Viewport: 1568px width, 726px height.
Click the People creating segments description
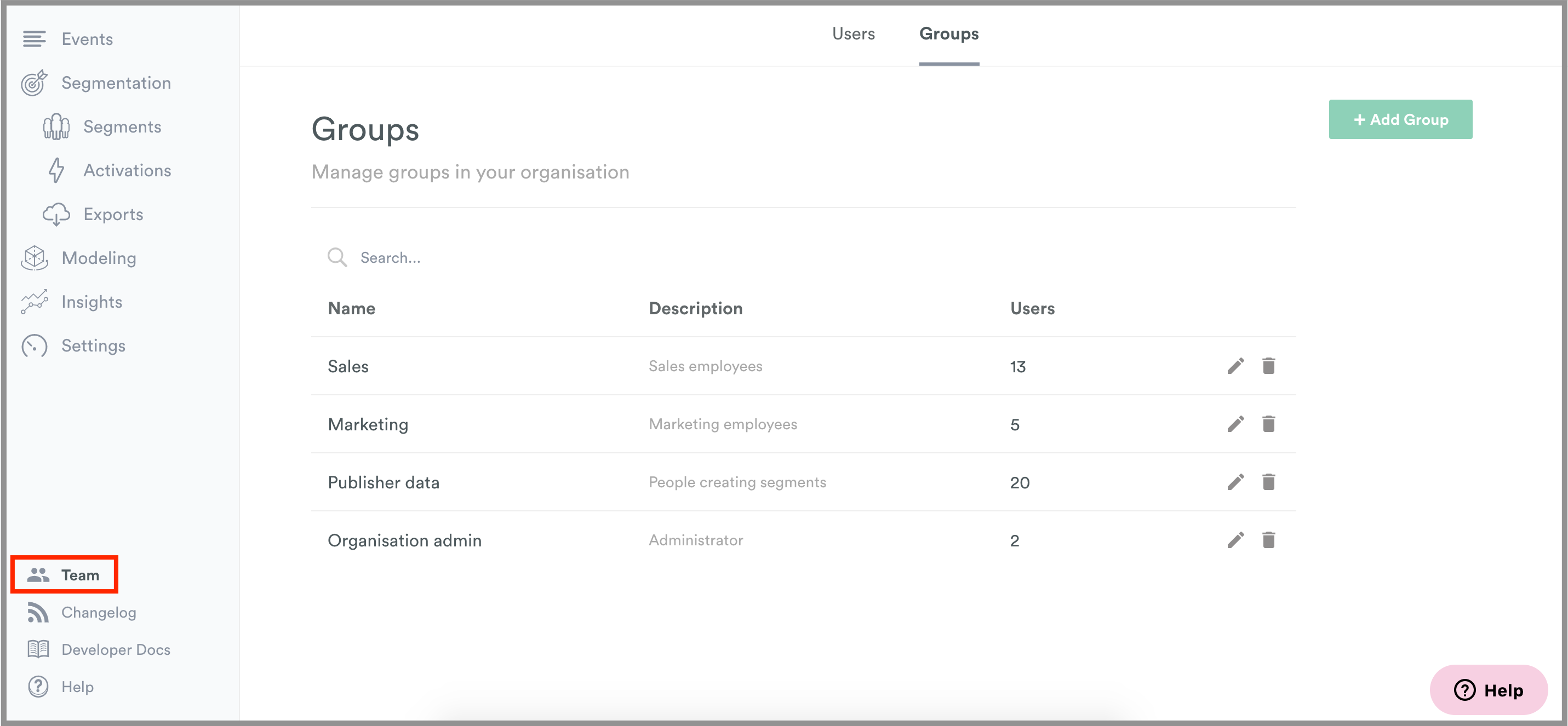737,482
